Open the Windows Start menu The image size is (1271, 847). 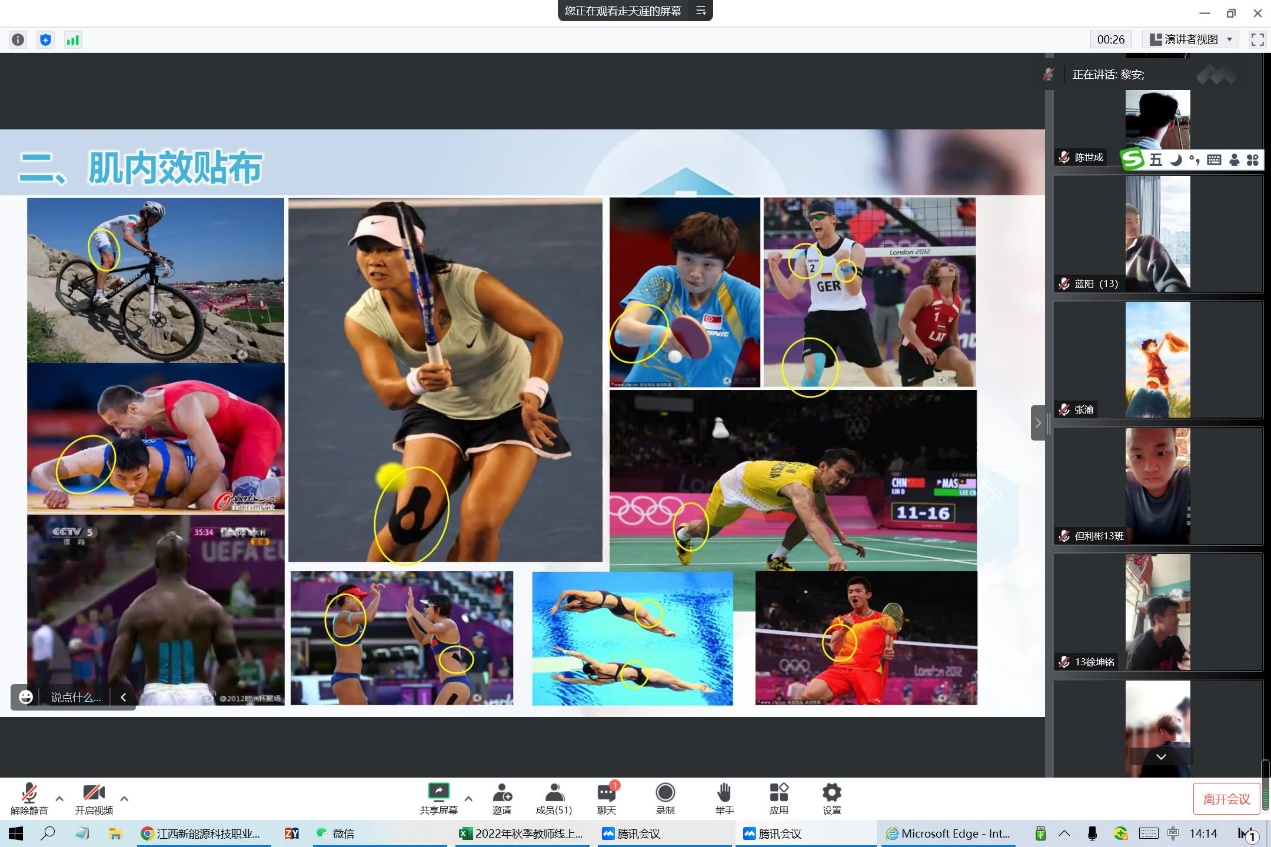coord(16,833)
